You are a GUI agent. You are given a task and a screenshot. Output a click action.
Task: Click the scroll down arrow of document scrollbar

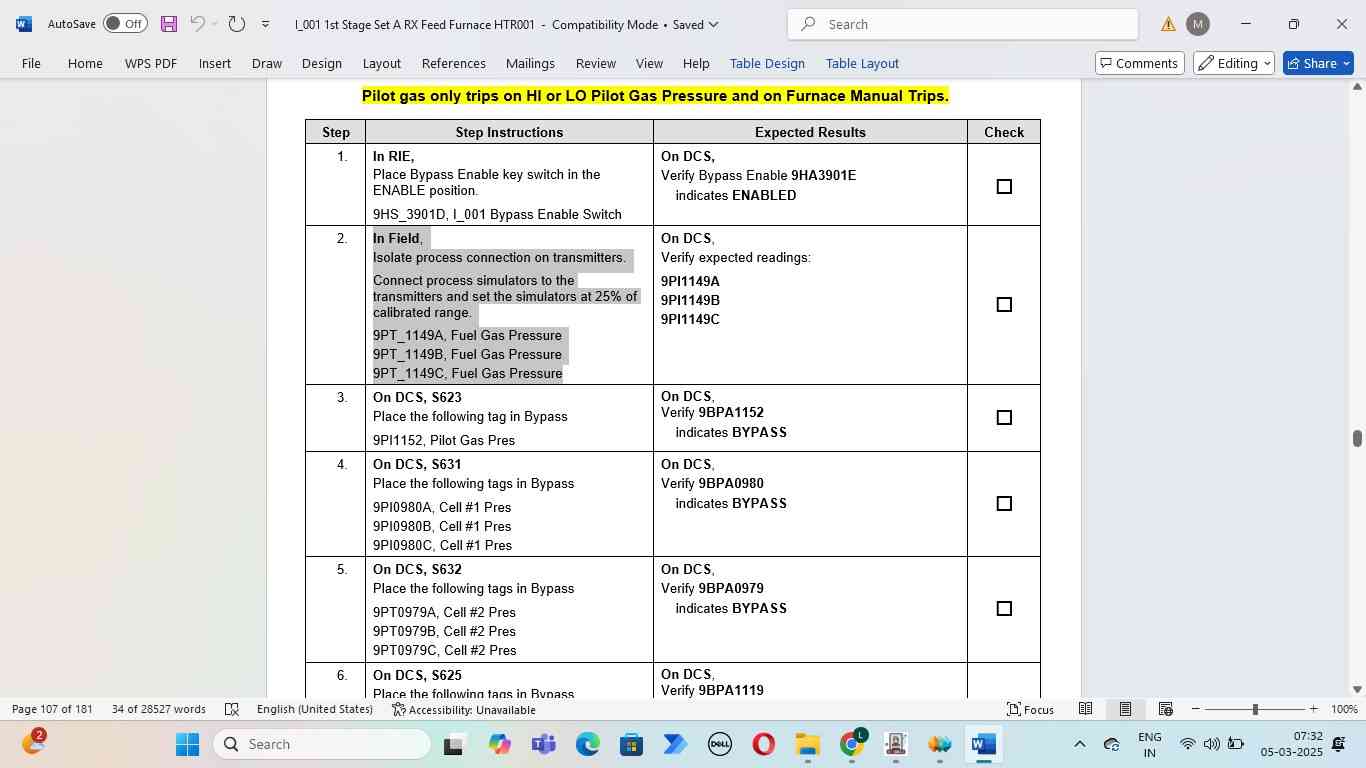coord(1357,689)
